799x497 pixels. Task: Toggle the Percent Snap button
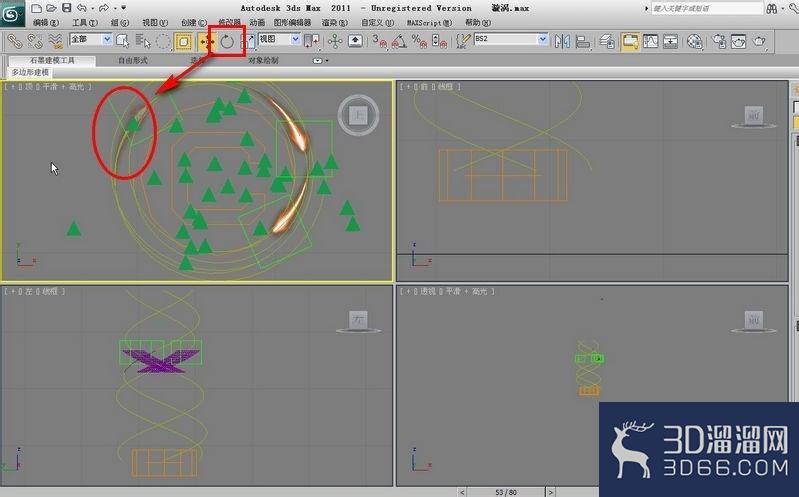419,41
